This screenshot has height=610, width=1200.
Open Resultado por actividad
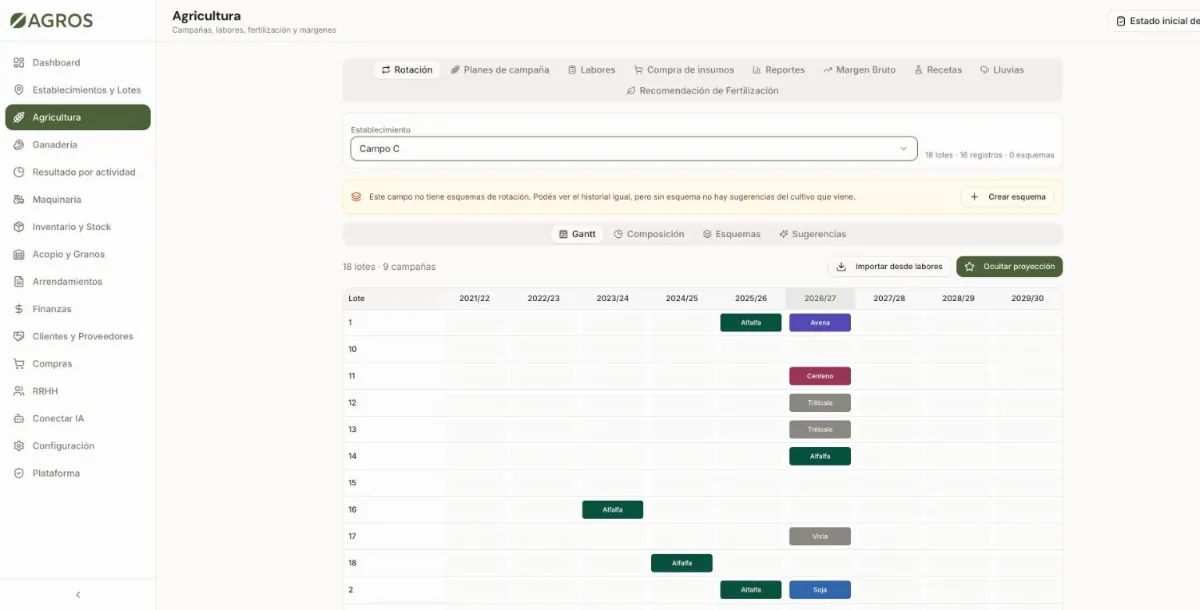78,172
